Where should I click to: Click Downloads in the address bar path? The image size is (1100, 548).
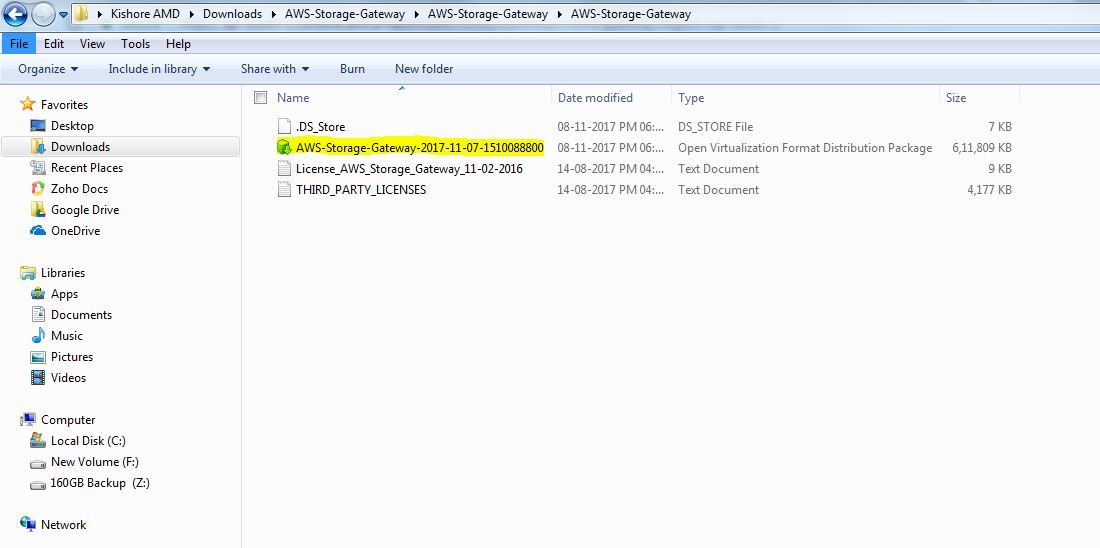point(232,14)
